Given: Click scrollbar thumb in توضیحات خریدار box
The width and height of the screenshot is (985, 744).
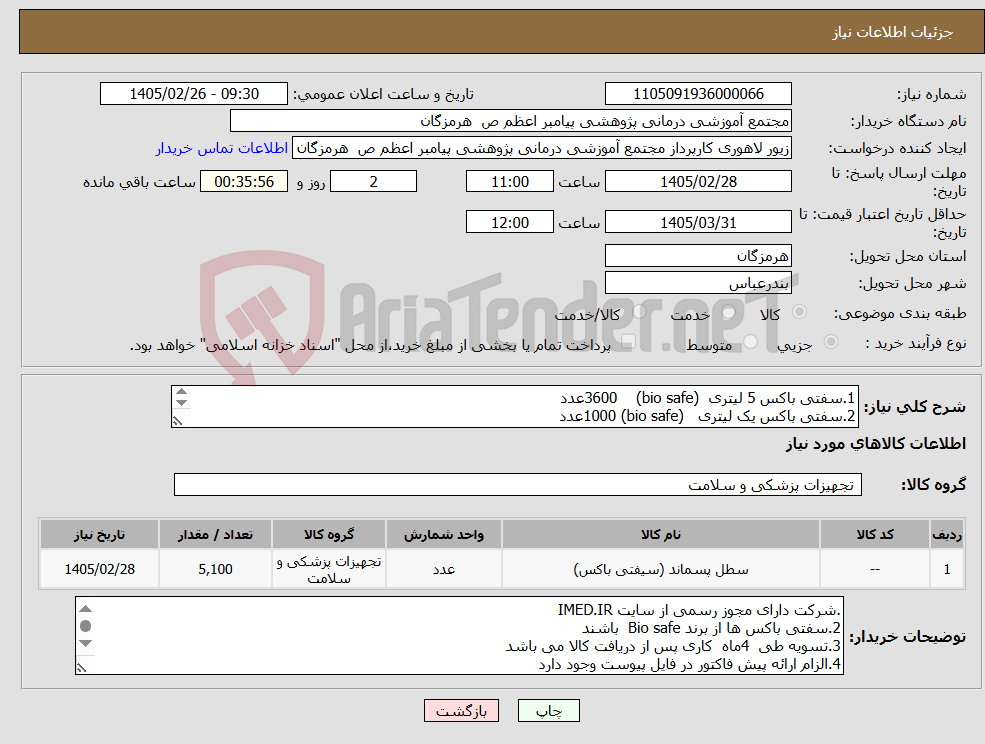Looking at the screenshot, I should point(86,626).
